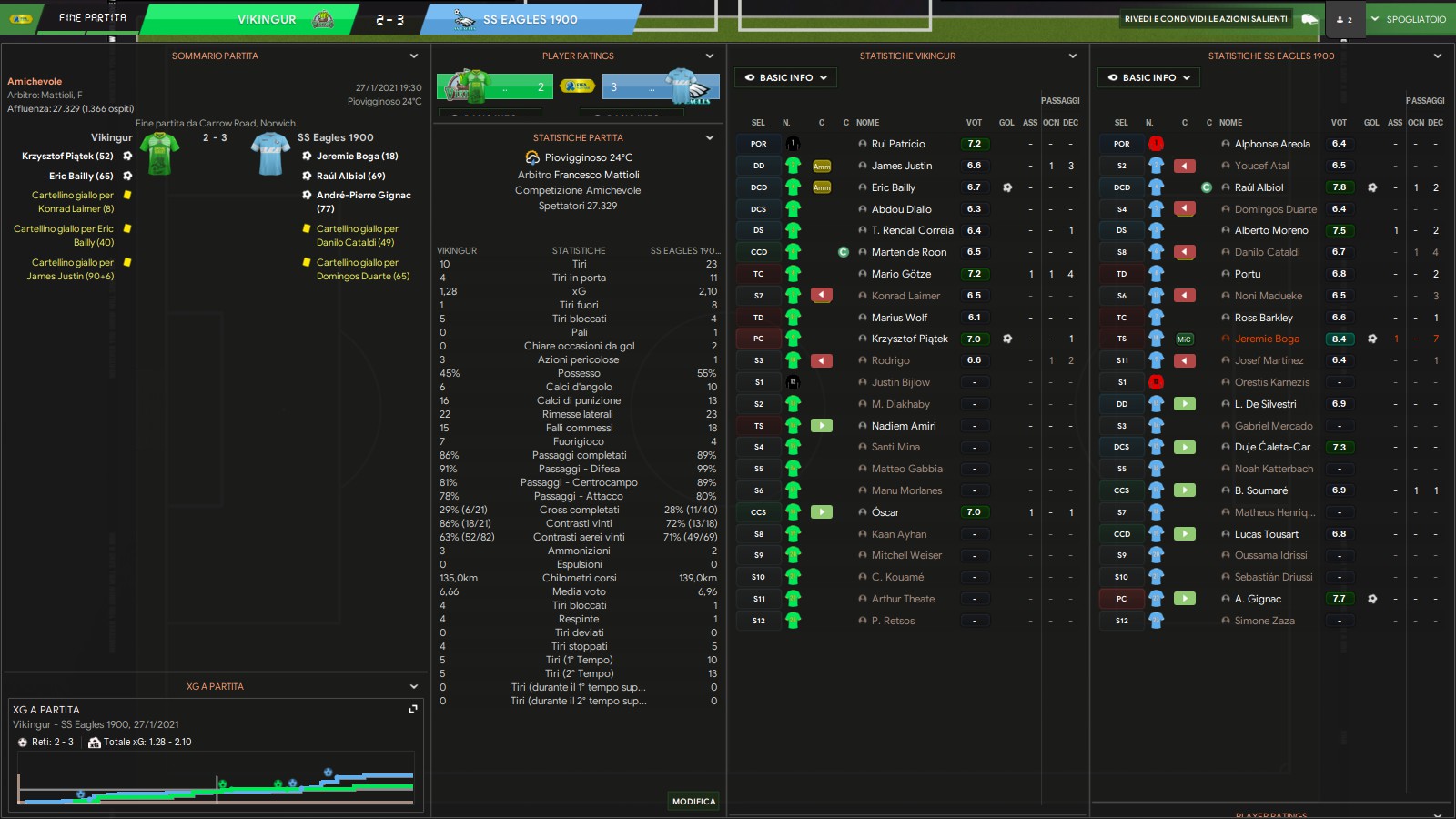Image resolution: width=1456 pixels, height=819 pixels.
Task: Click Rui Patricio's goalkeeper shirt icon
Action: click(x=793, y=144)
